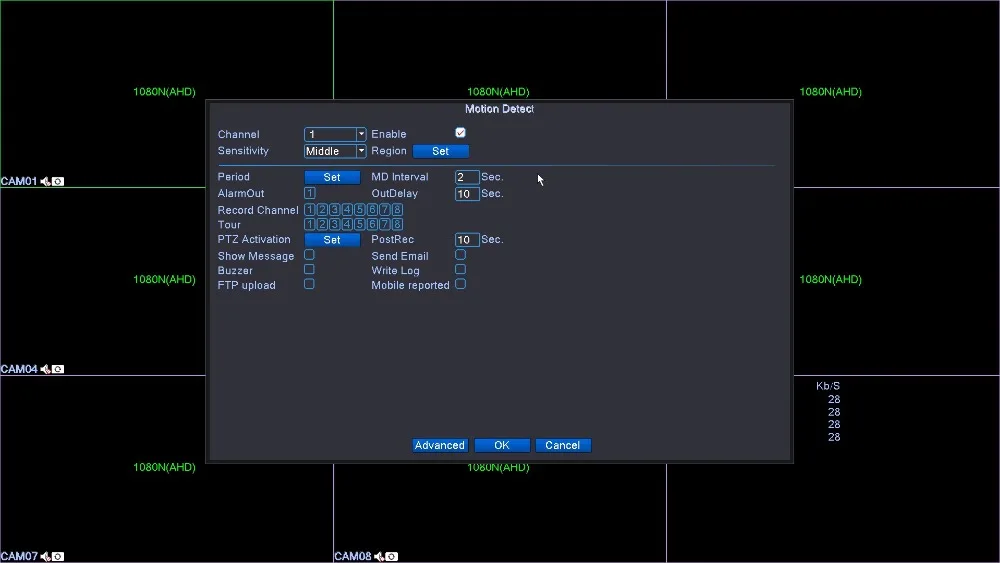Toggle Record Channel 6 box
This screenshot has height=563, width=1000.
click(372, 209)
